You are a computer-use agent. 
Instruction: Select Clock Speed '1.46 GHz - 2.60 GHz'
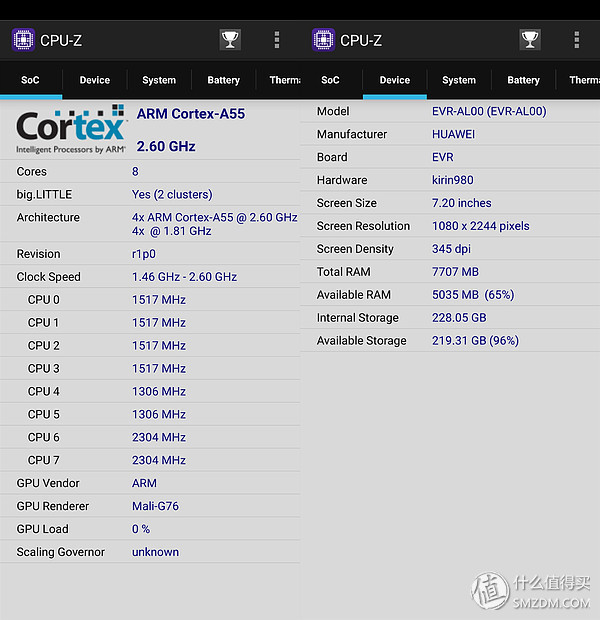click(184, 277)
